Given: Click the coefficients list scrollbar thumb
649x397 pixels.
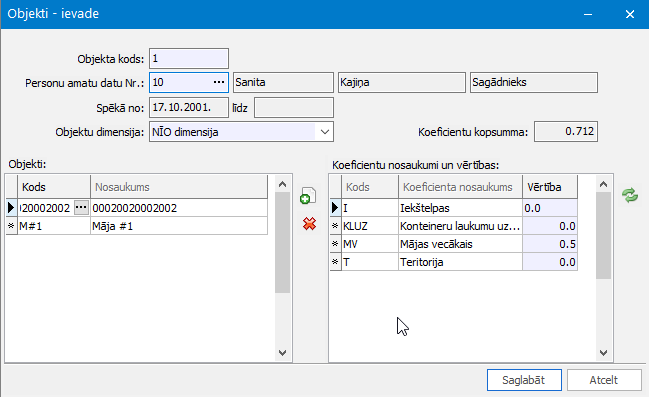Looking at the screenshot, I should click(603, 235).
